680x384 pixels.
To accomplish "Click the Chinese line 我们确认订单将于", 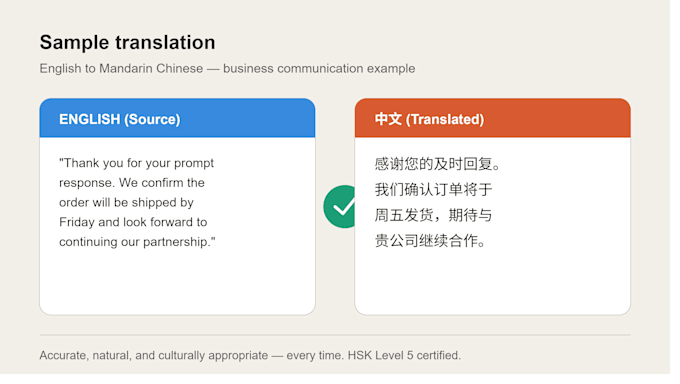I will (x=433, y=190).
